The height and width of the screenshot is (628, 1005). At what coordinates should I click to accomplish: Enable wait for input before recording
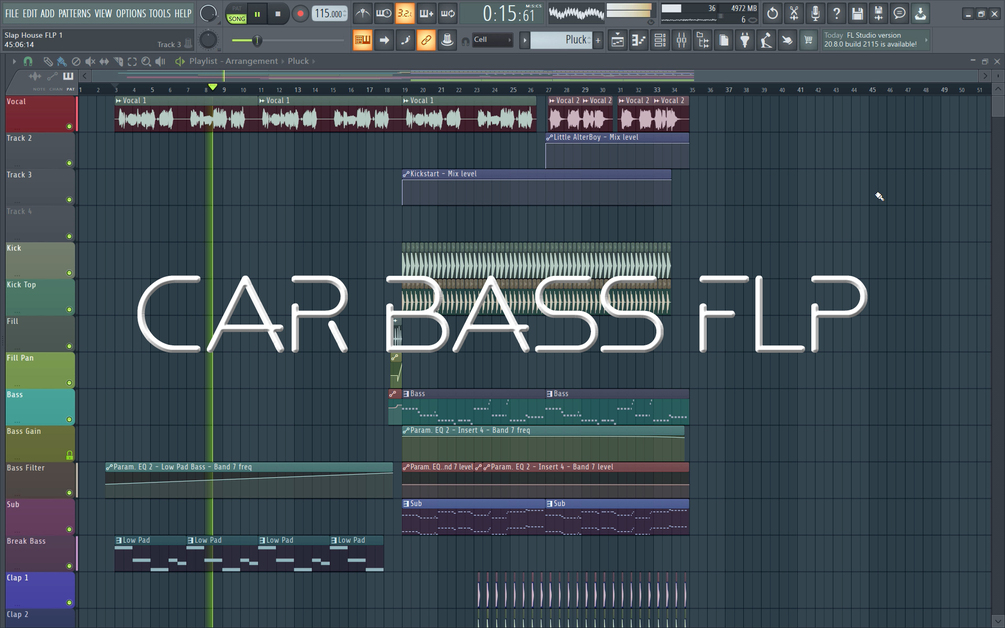click(x=384, y=13)
